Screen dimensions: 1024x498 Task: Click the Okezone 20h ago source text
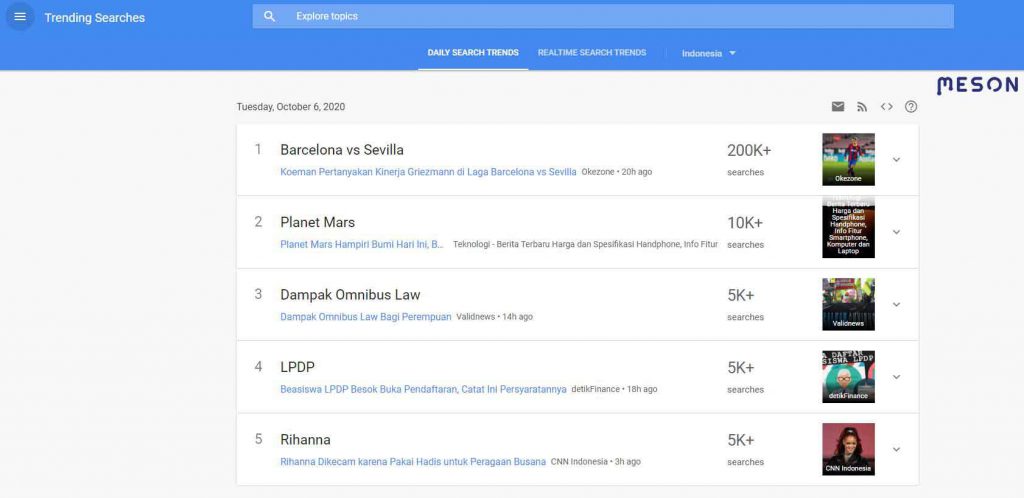pos(616,172)
